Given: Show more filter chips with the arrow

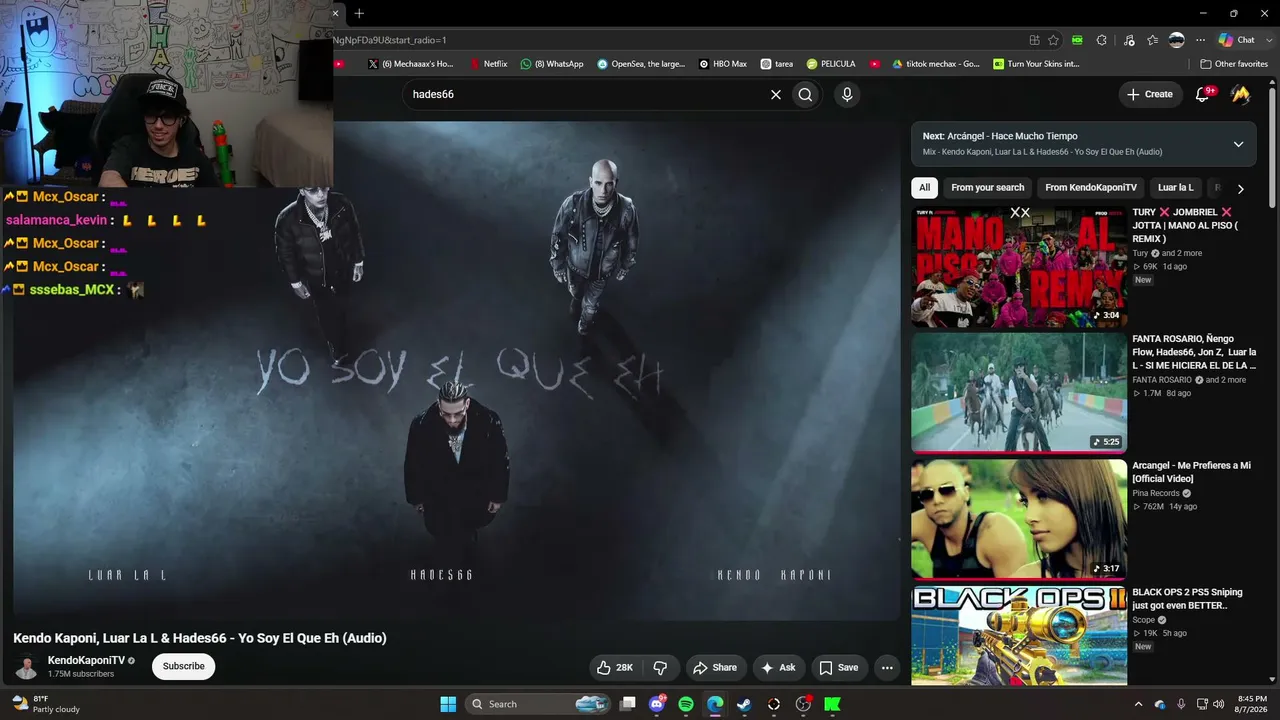Looking at the screenshot, I should tap(1240, 188).
